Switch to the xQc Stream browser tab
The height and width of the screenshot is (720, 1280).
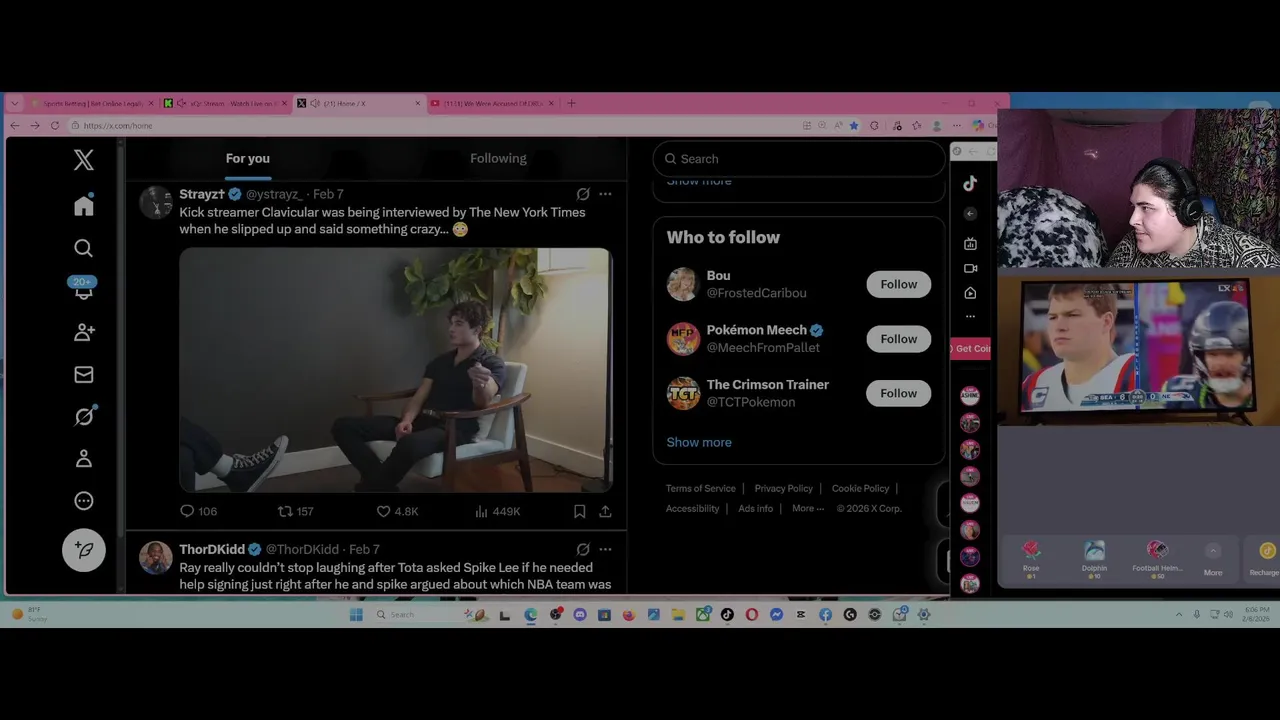[x=226, y=103]
